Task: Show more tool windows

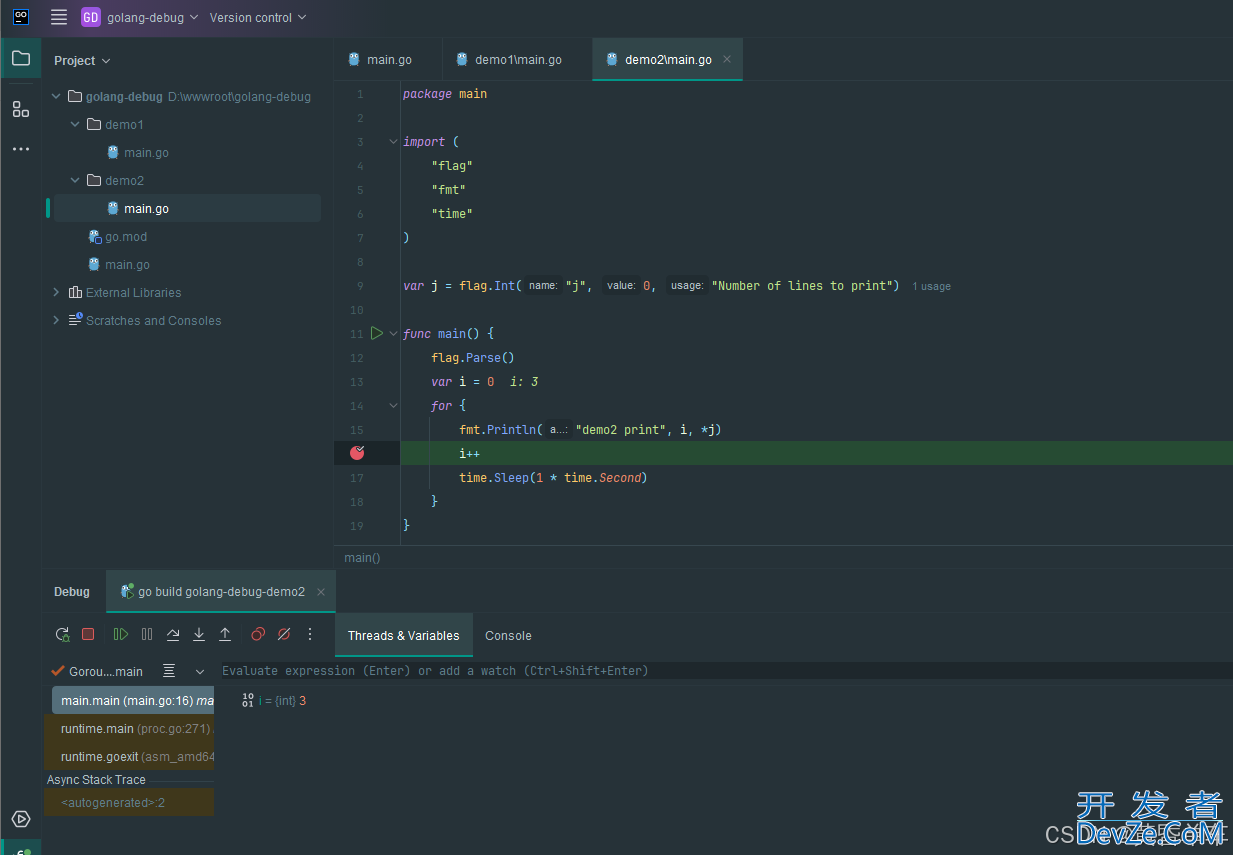Action: (21, 149)
